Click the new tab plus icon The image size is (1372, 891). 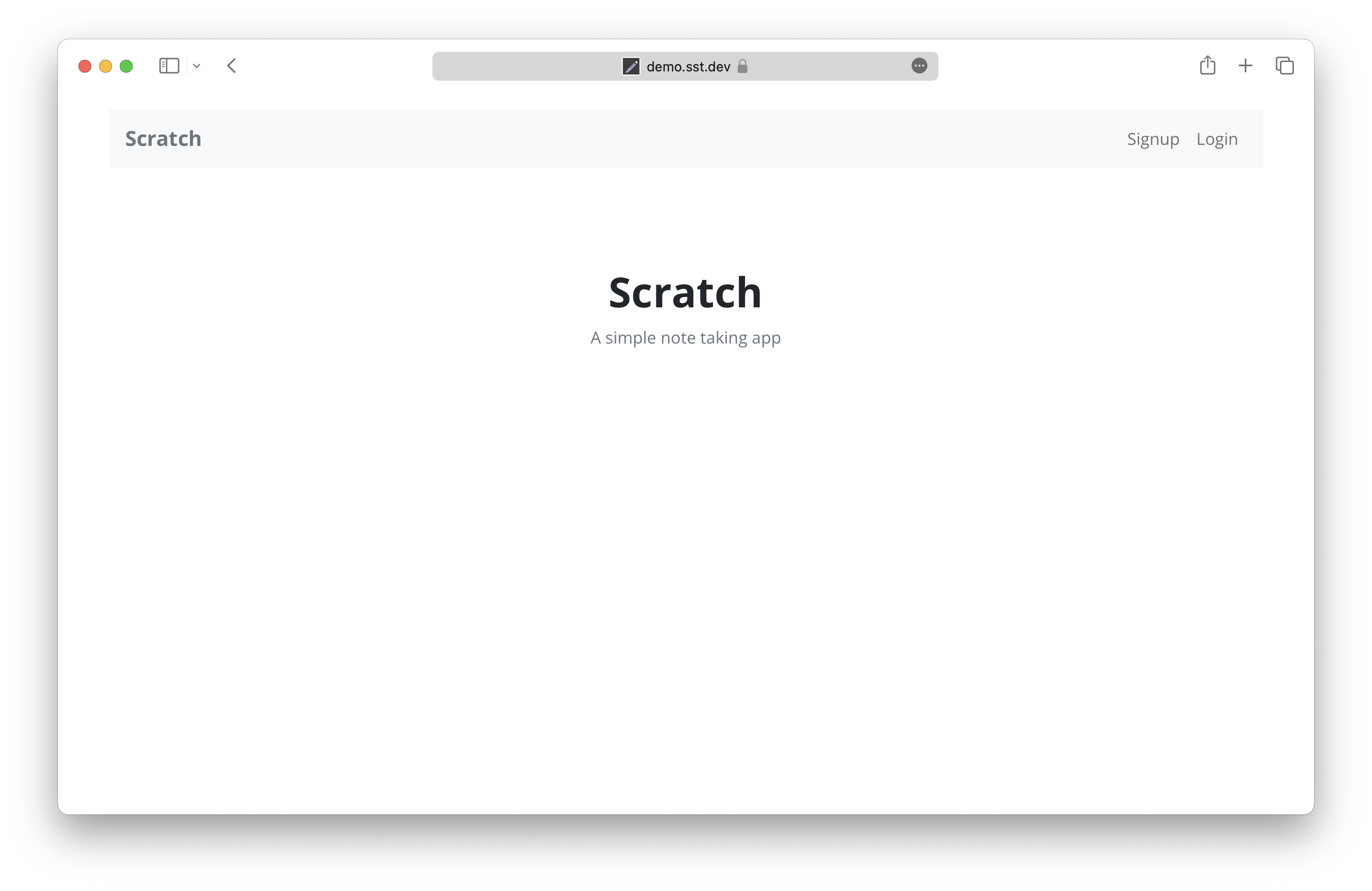tap(1245, 66)
